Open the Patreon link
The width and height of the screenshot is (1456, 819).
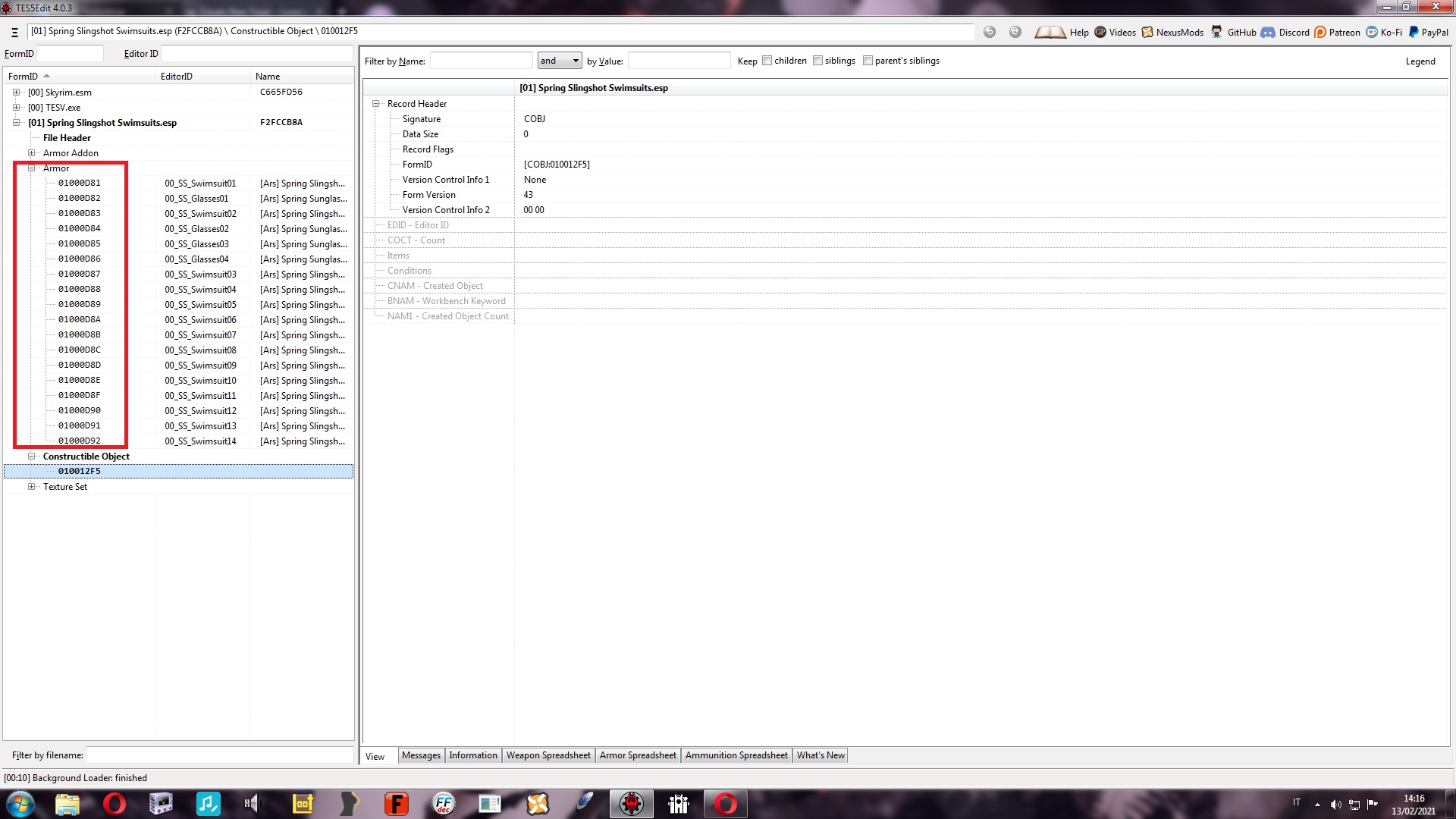tap(1338, 33)
